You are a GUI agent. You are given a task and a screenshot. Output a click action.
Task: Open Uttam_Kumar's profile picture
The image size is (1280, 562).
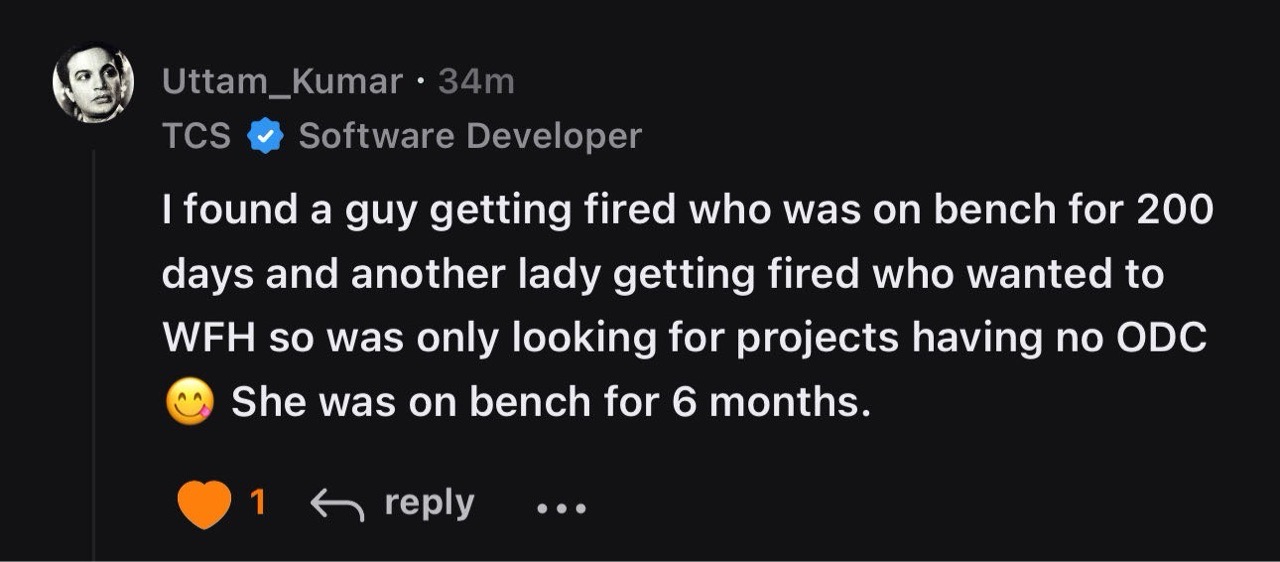coord(94,83)
